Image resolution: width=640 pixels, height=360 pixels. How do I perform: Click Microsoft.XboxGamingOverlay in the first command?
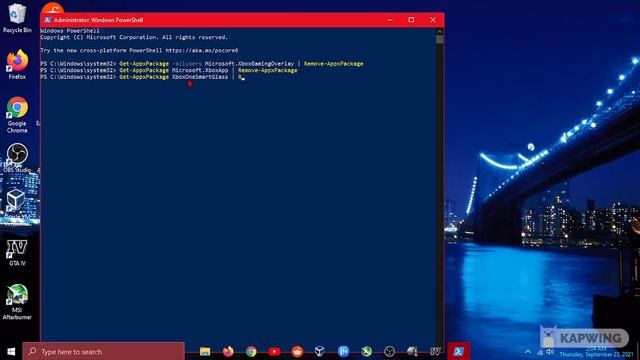pyautogui.click(x=249, y=64)
